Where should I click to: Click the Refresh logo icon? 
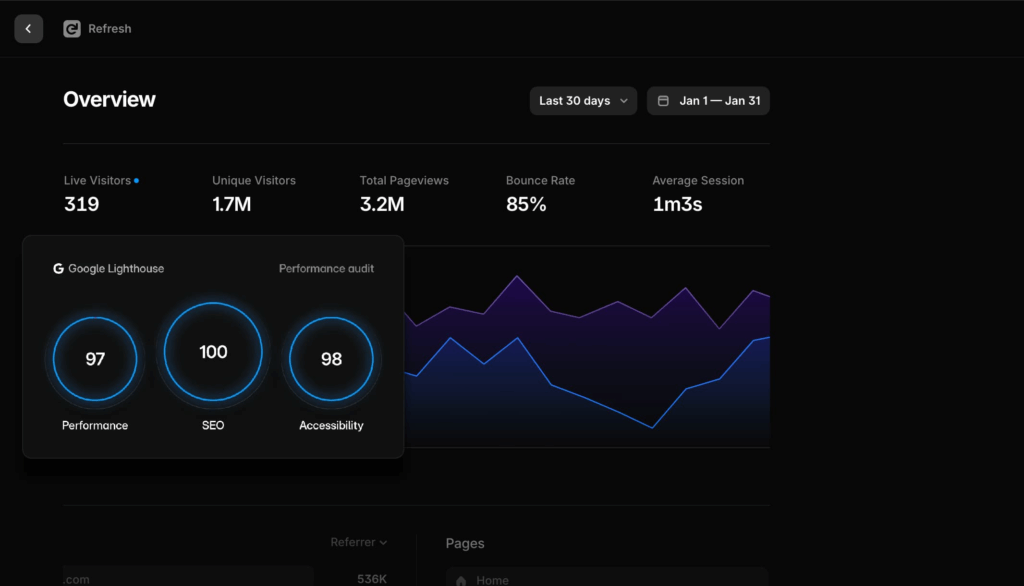[71, 29]
